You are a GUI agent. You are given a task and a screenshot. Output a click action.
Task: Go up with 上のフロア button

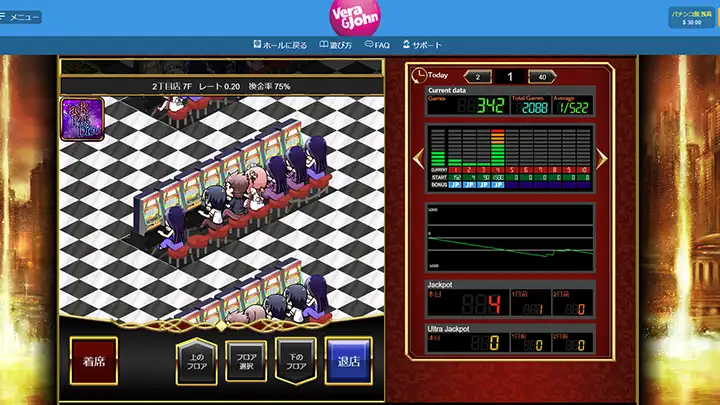[196, 361]
